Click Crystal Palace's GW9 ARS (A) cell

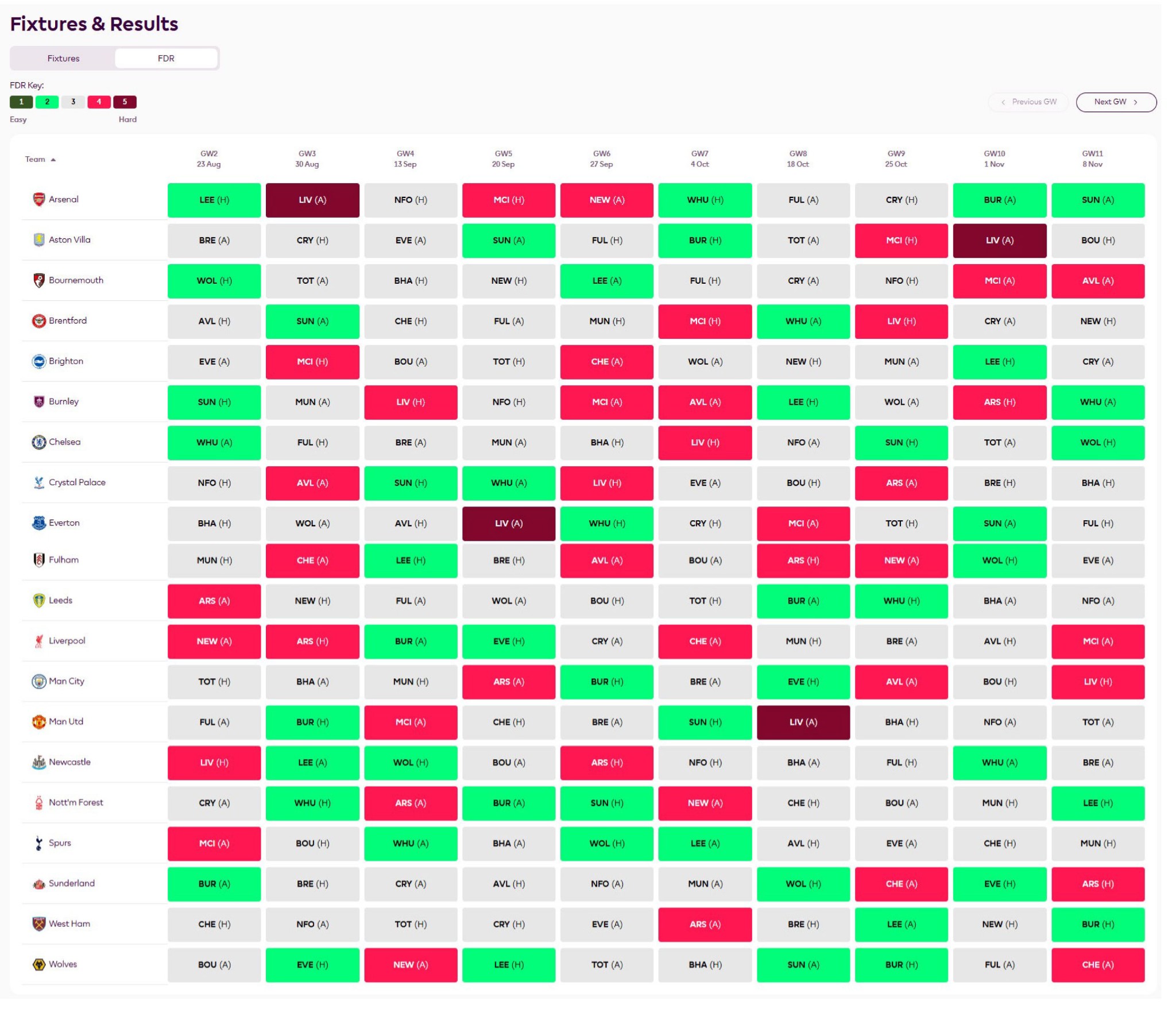(x=902, y=483)
